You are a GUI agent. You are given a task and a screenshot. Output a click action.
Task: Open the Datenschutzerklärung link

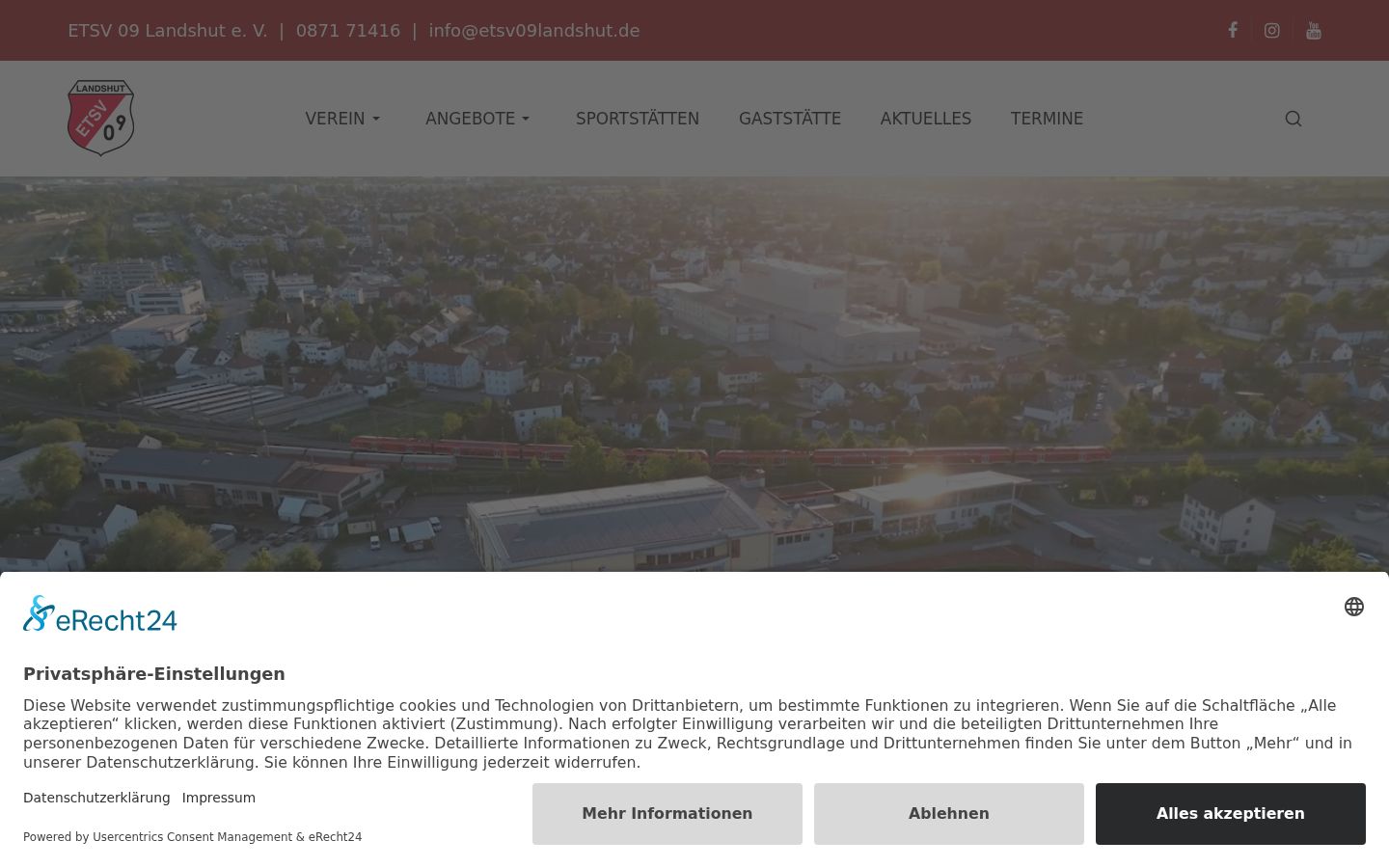[x=96, y=798]
